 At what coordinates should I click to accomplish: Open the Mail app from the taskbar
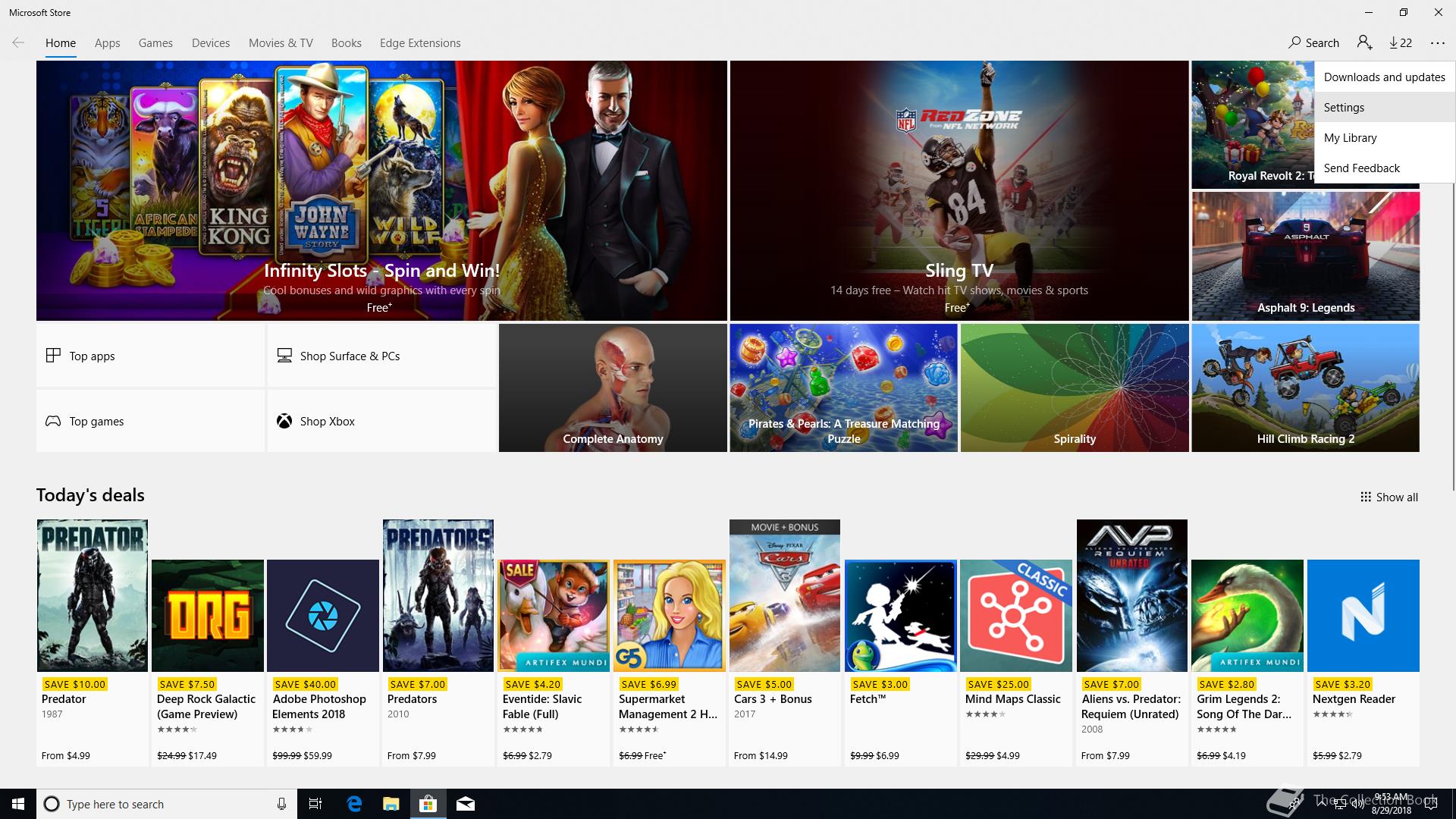click(466, 804)
